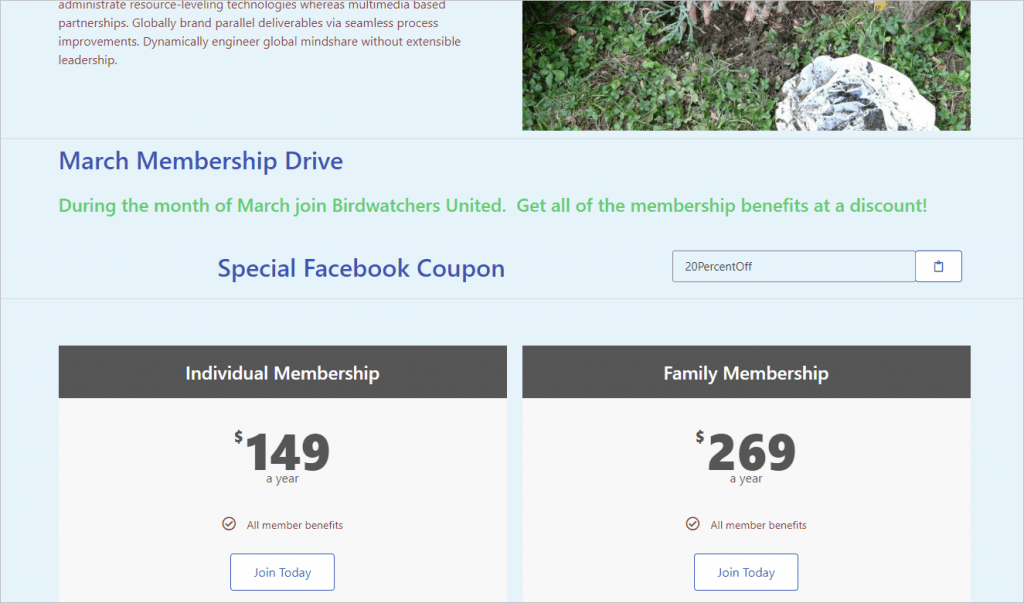
Task: Click Individual plan's All member benefits text
Action: (x=295, y=525)
